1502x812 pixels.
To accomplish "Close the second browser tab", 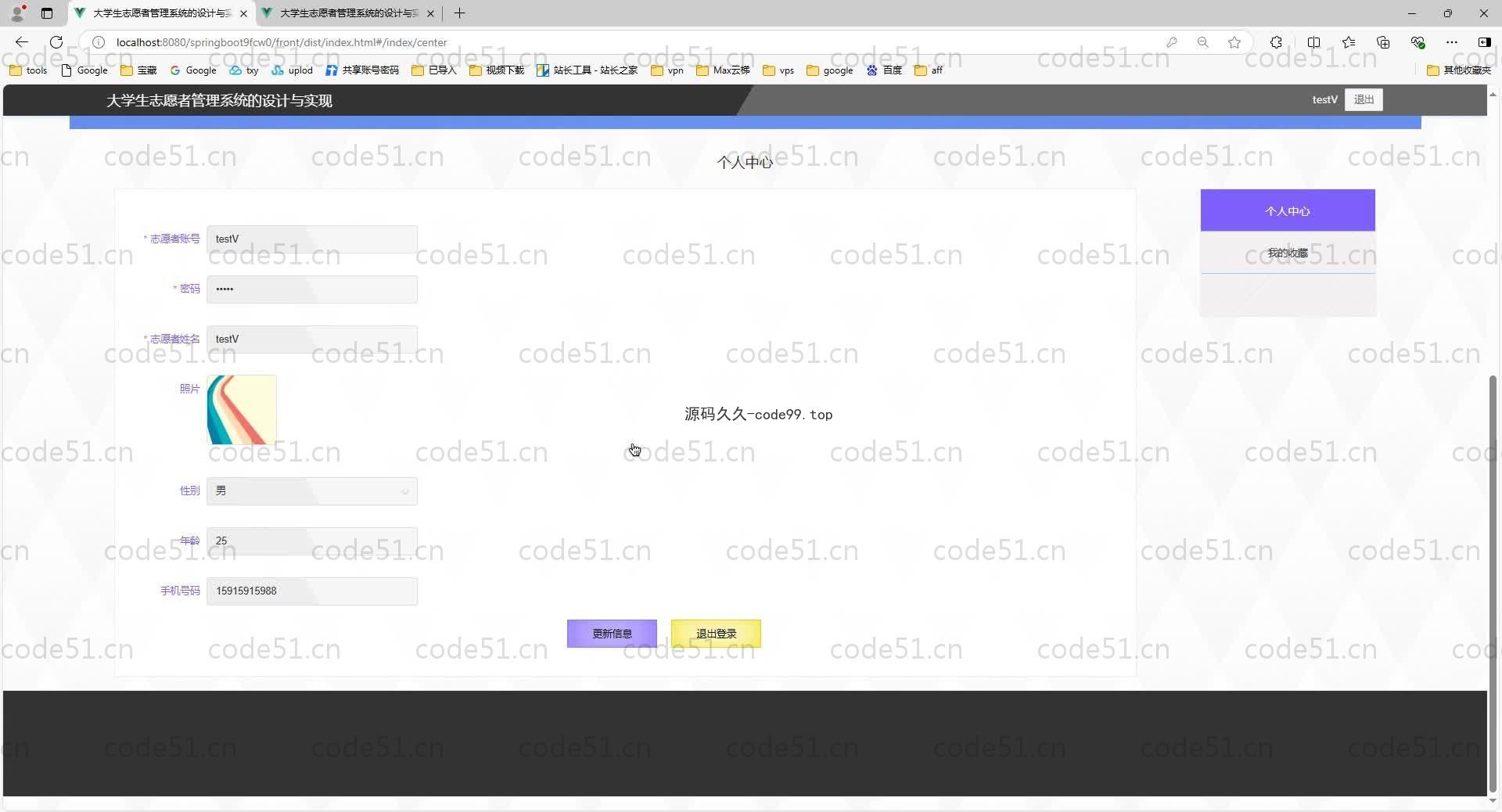I will pyautogui.click(x=430, y=13).
